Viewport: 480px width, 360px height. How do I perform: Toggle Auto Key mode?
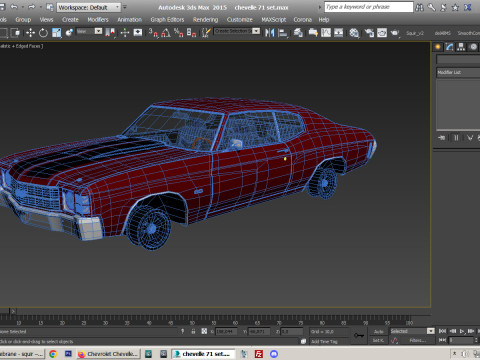378,331
